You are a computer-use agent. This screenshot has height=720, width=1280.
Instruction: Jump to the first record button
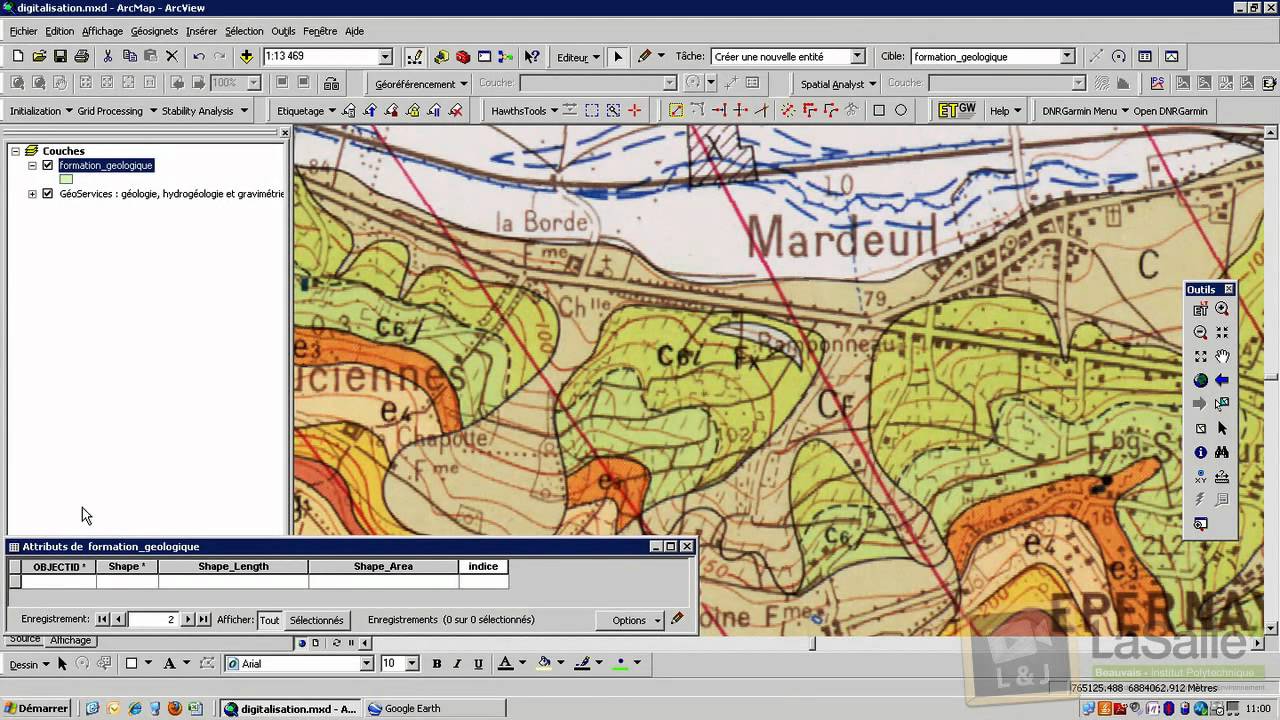click(102, 620)
